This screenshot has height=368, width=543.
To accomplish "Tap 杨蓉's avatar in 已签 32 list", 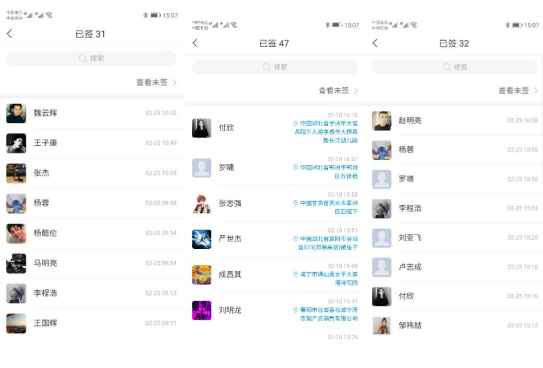I will (382, 150).
